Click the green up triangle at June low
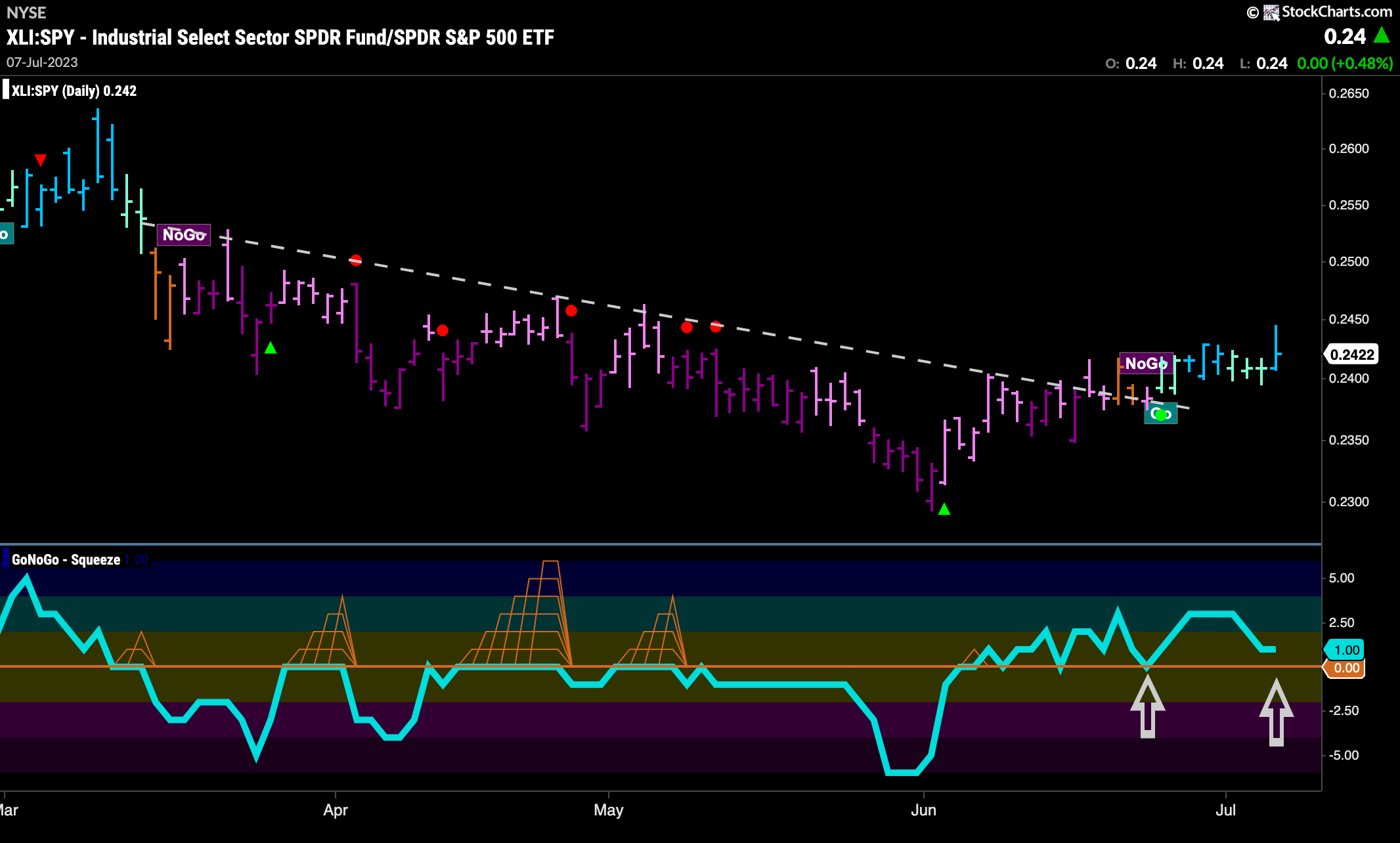Viewport: 1400px width, 843px height. (944, 509)
